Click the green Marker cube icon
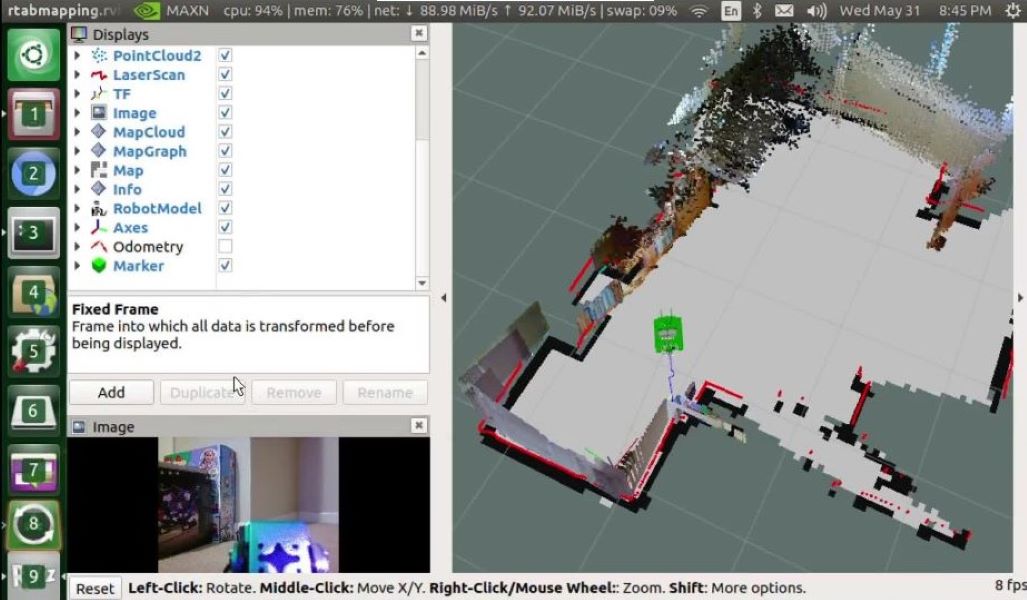The image size is (1027, 600). tap(99, 266)
